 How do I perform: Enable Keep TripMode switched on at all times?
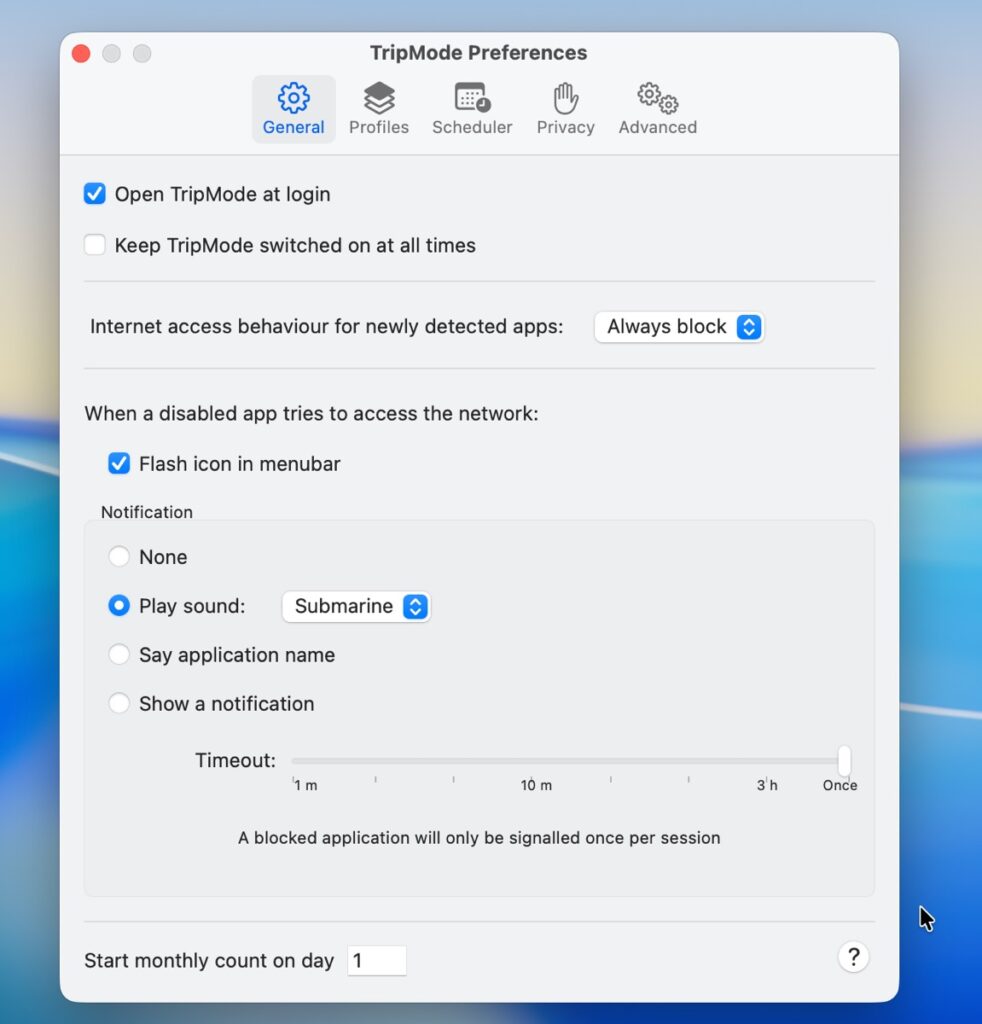click(95, 245)
